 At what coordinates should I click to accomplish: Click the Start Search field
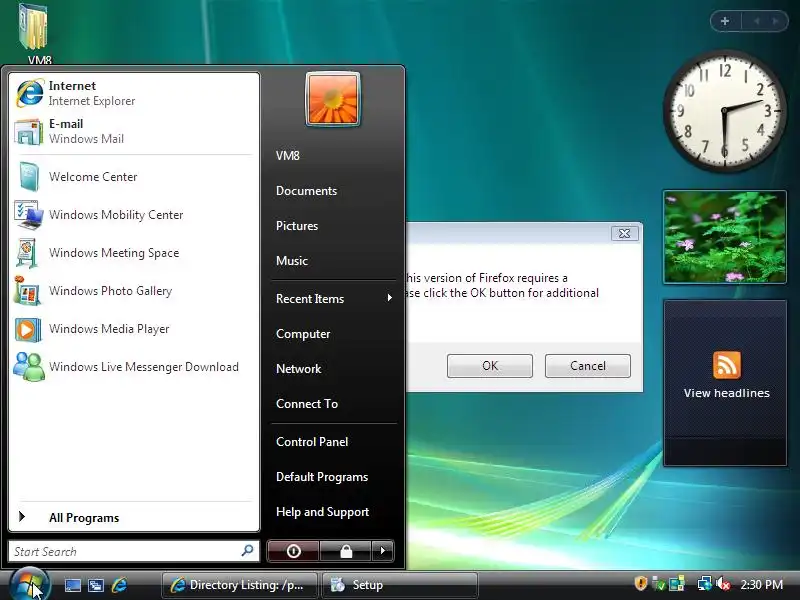[x=134, y=551]
